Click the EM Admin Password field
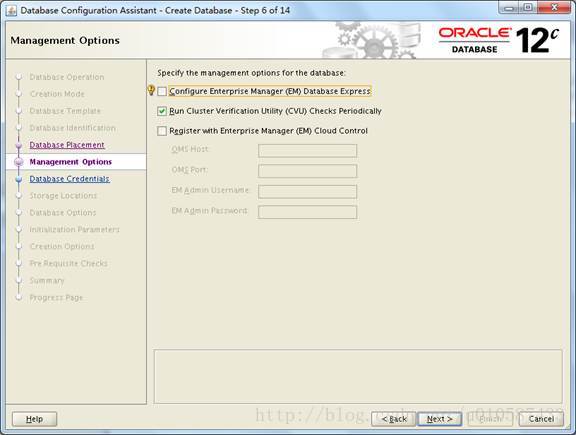576x435 pixels. [x=307, y=212]
